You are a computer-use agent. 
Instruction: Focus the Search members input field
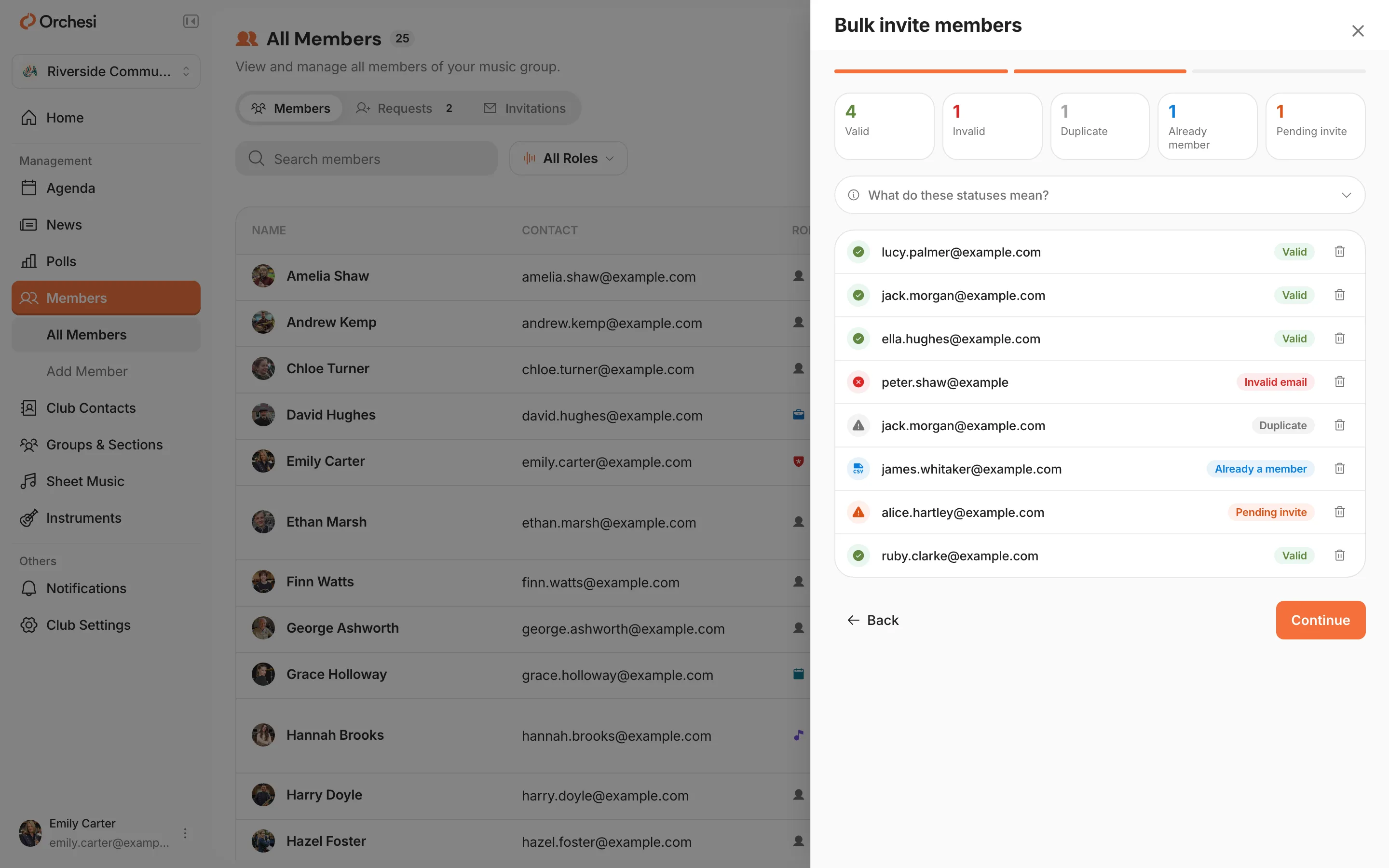tap(366, 159)
